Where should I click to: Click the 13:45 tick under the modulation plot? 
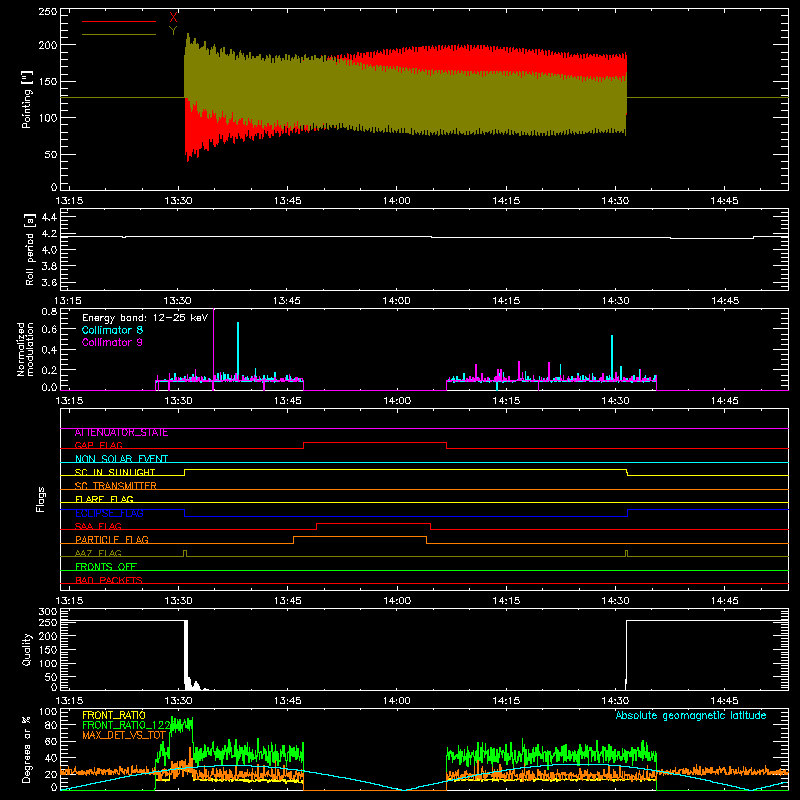287,401
